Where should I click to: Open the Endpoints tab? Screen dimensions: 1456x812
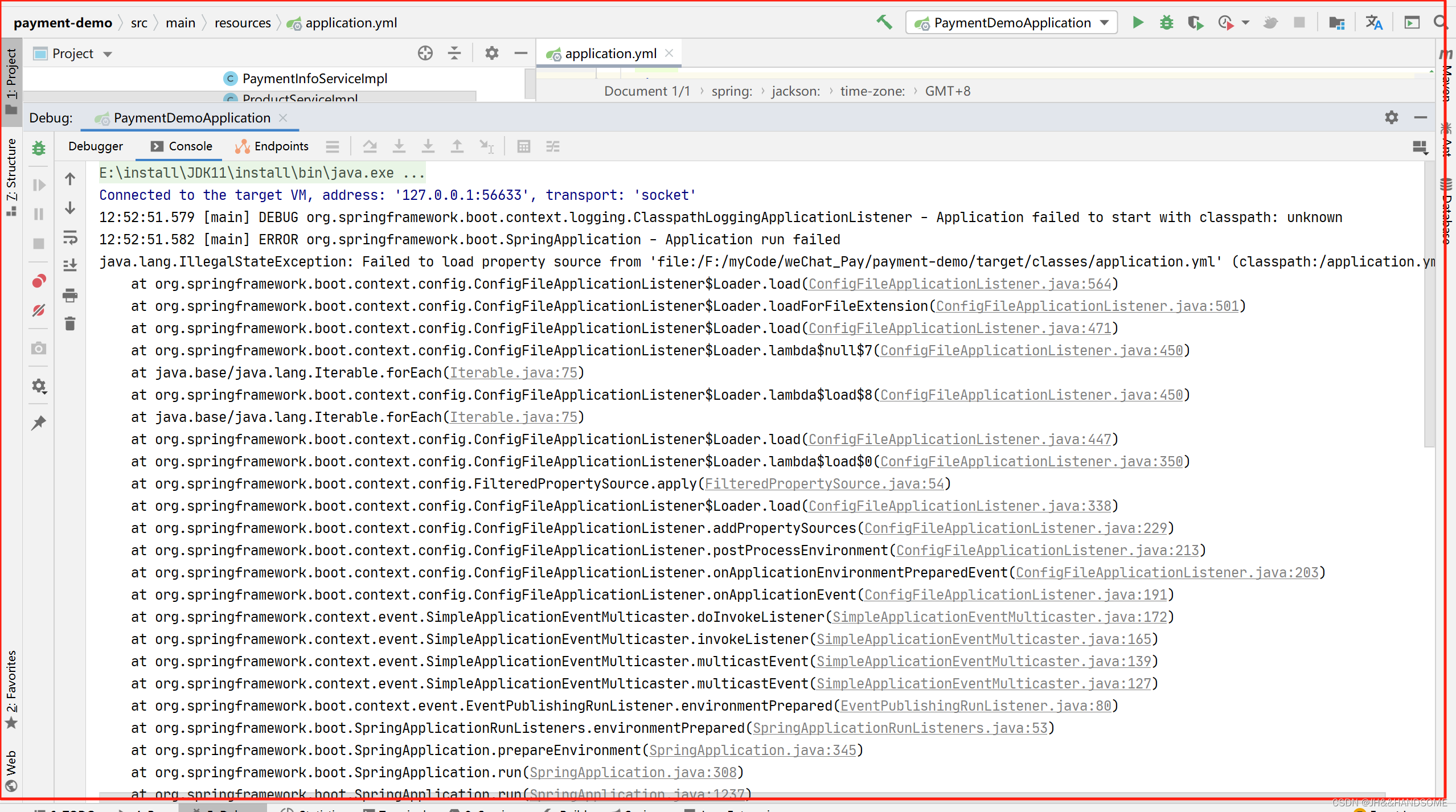272,146
